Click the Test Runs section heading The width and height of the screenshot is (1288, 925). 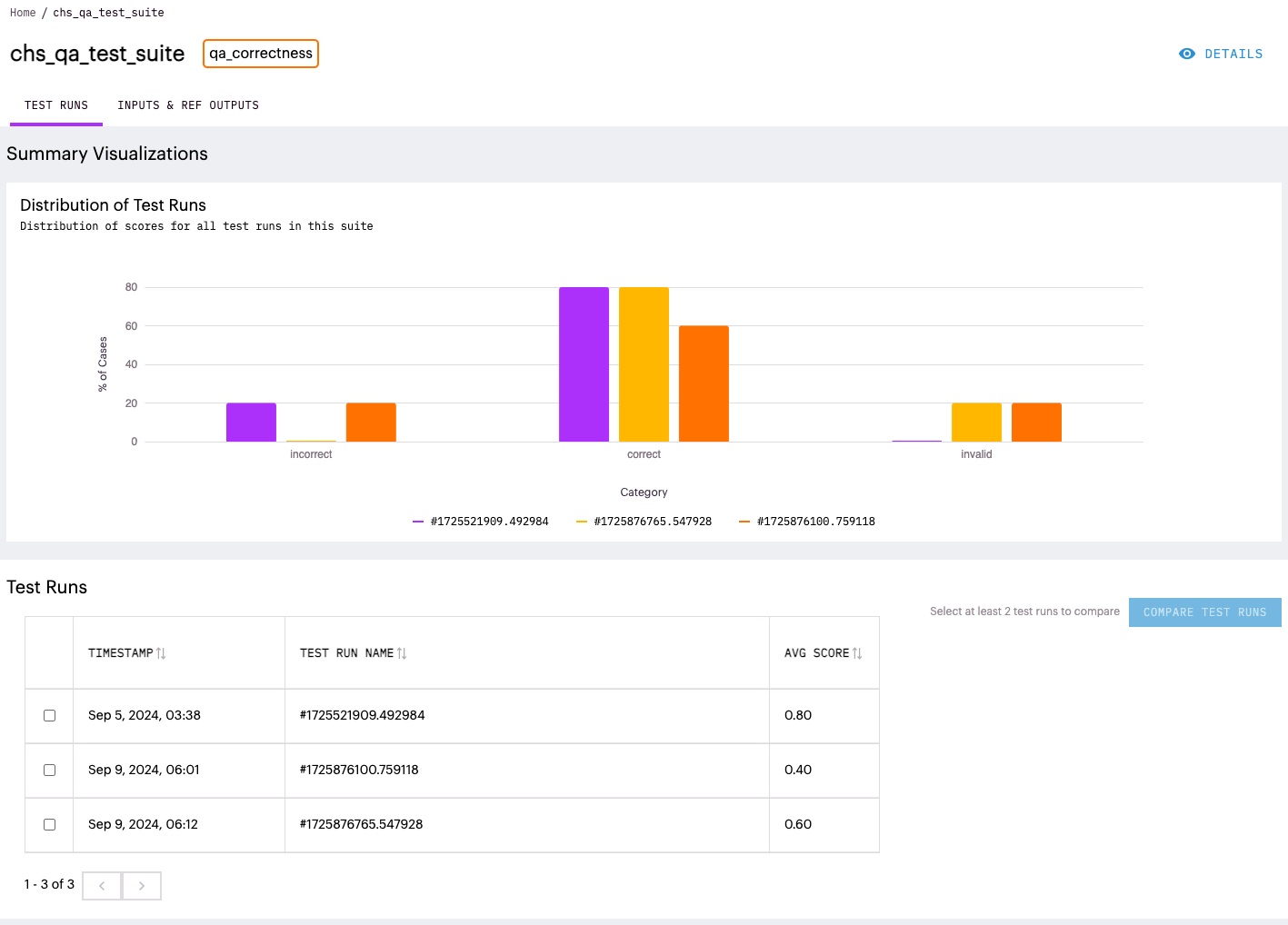point(47,587)
